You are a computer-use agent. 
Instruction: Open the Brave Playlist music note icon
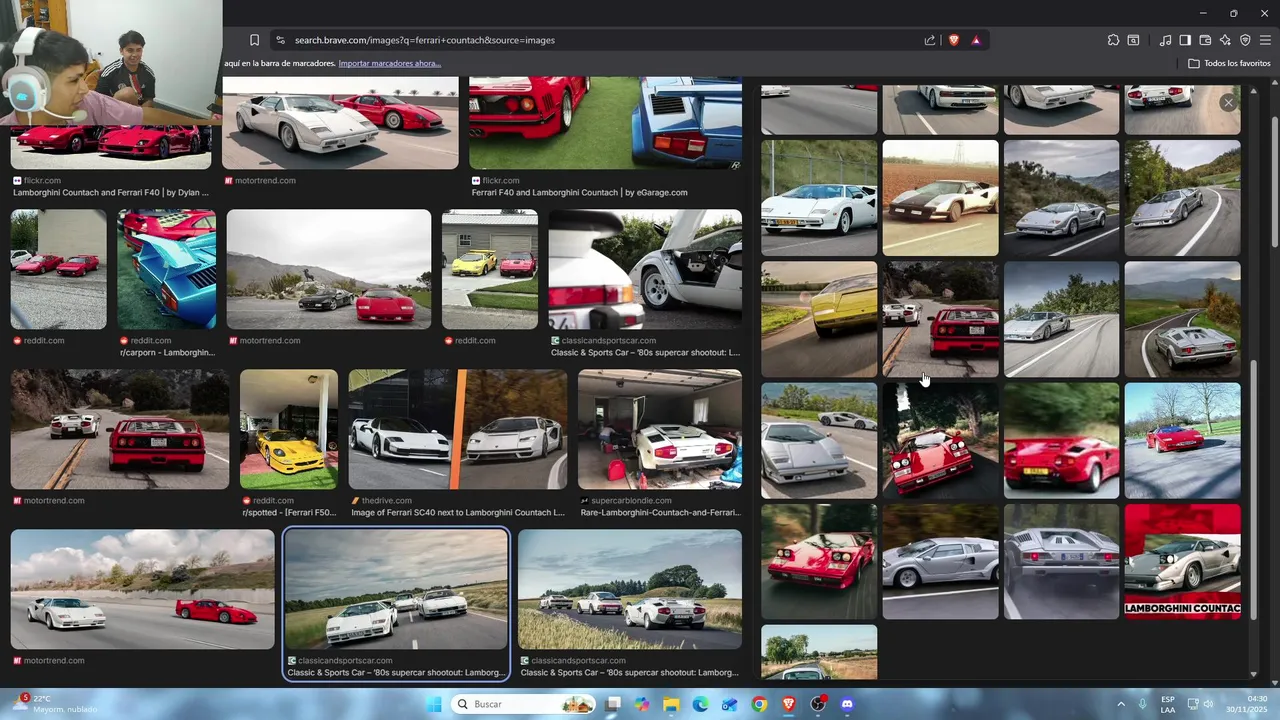pyautogui.click(x=1165, y=40)
